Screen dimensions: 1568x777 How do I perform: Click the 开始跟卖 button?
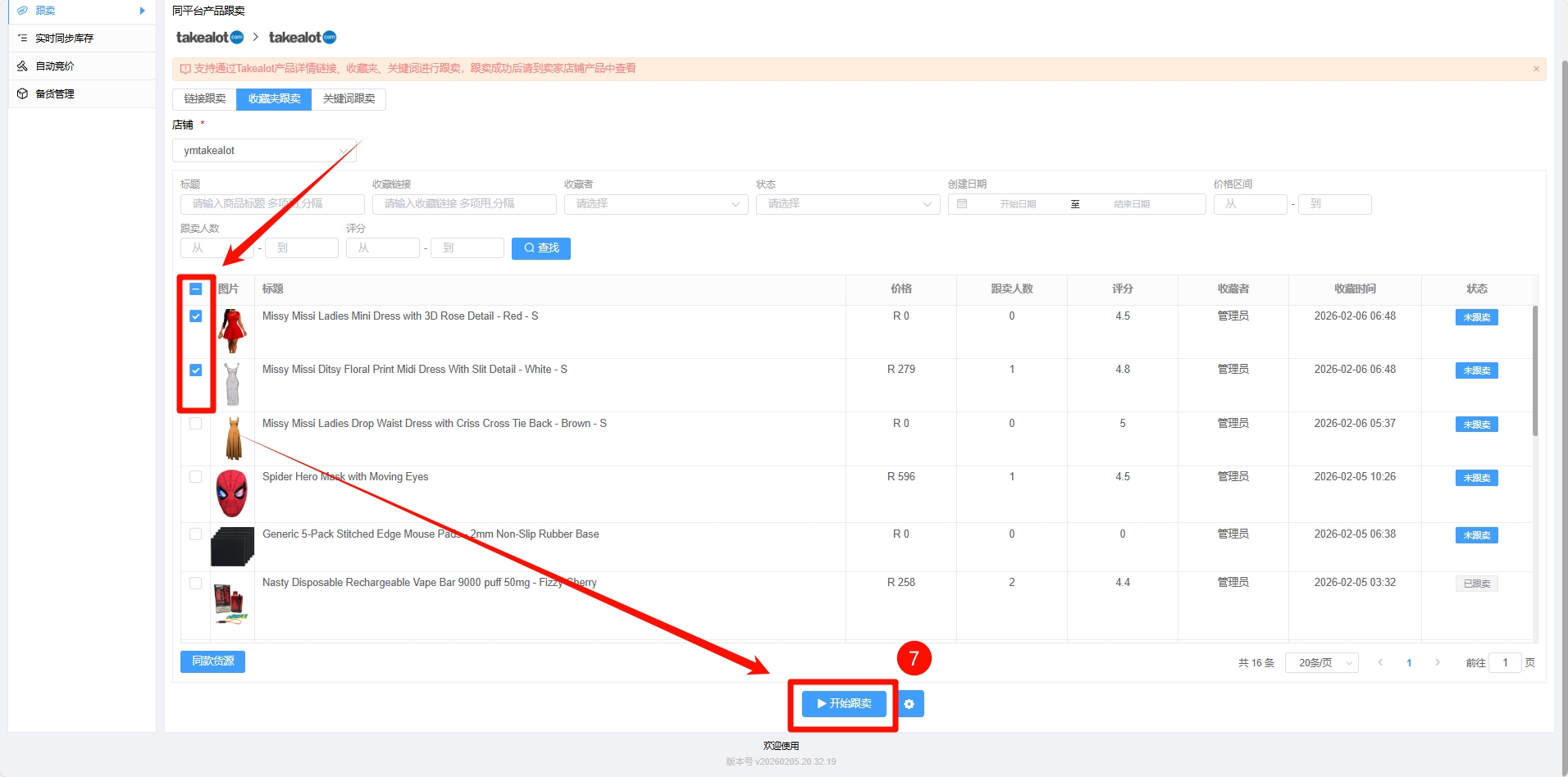tap(844, 704)
